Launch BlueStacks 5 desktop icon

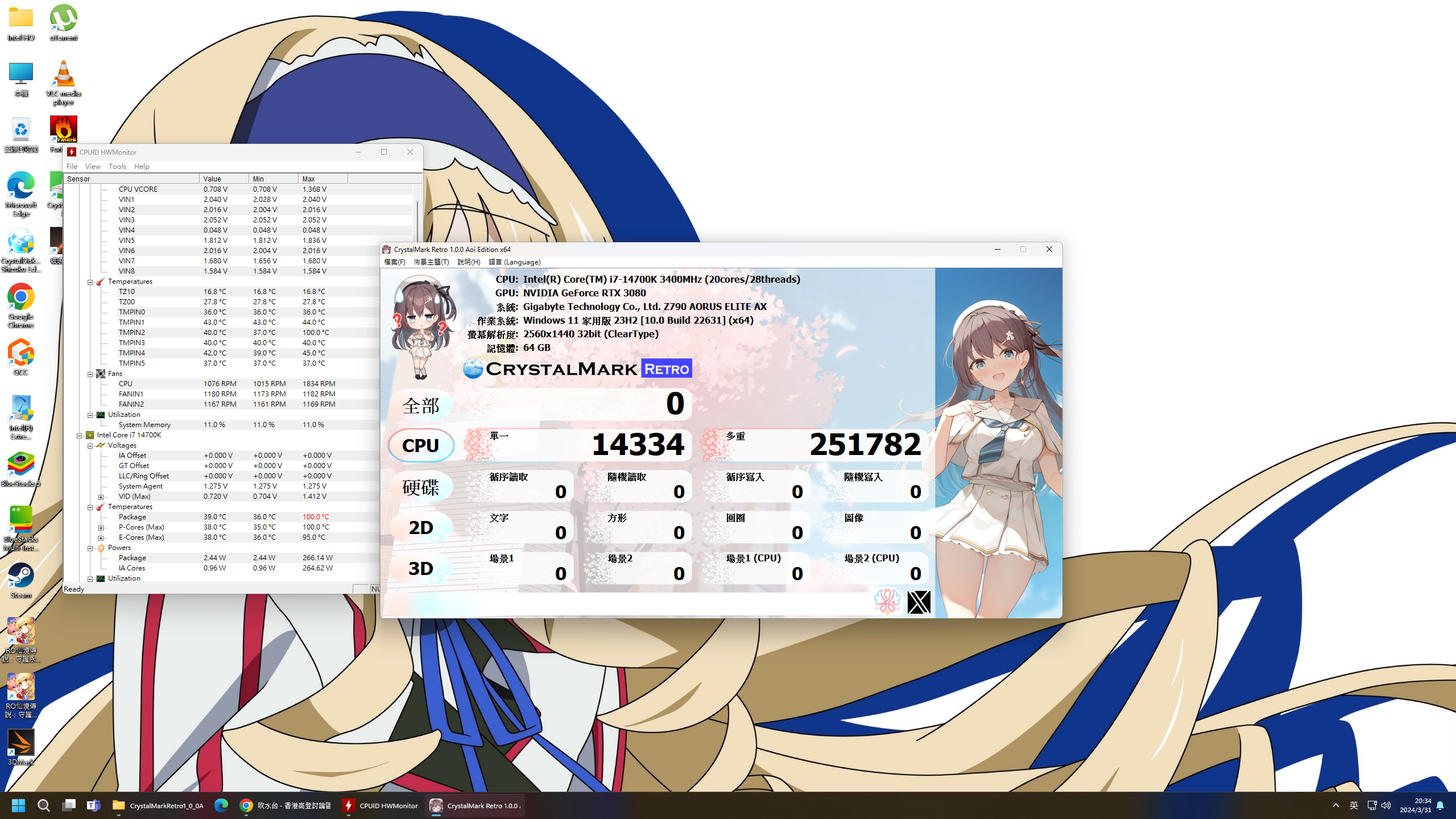[x=21, y=470]
